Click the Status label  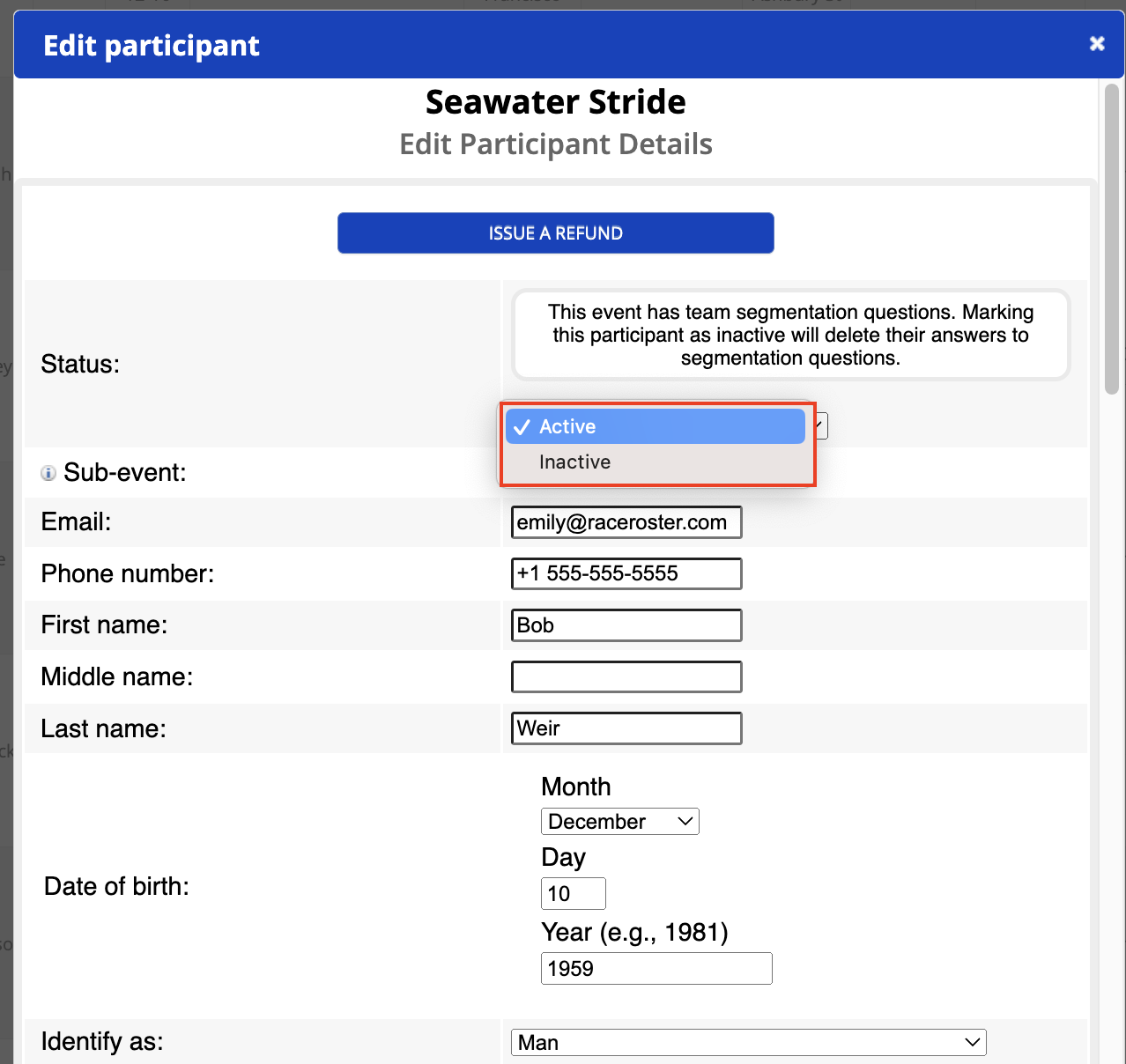point(80,365)
